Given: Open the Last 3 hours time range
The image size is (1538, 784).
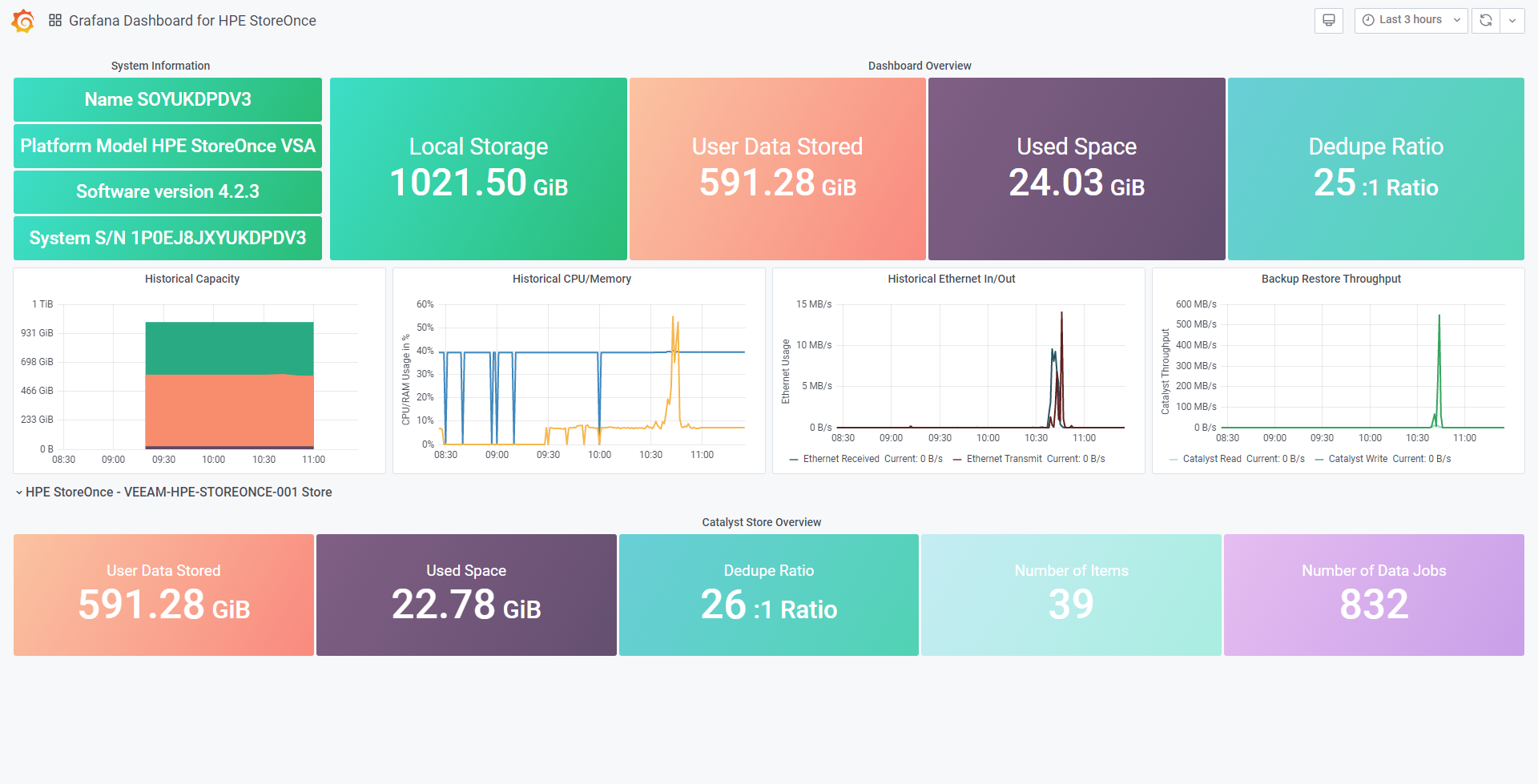Looking at the screenshot, I should 1411,21.
